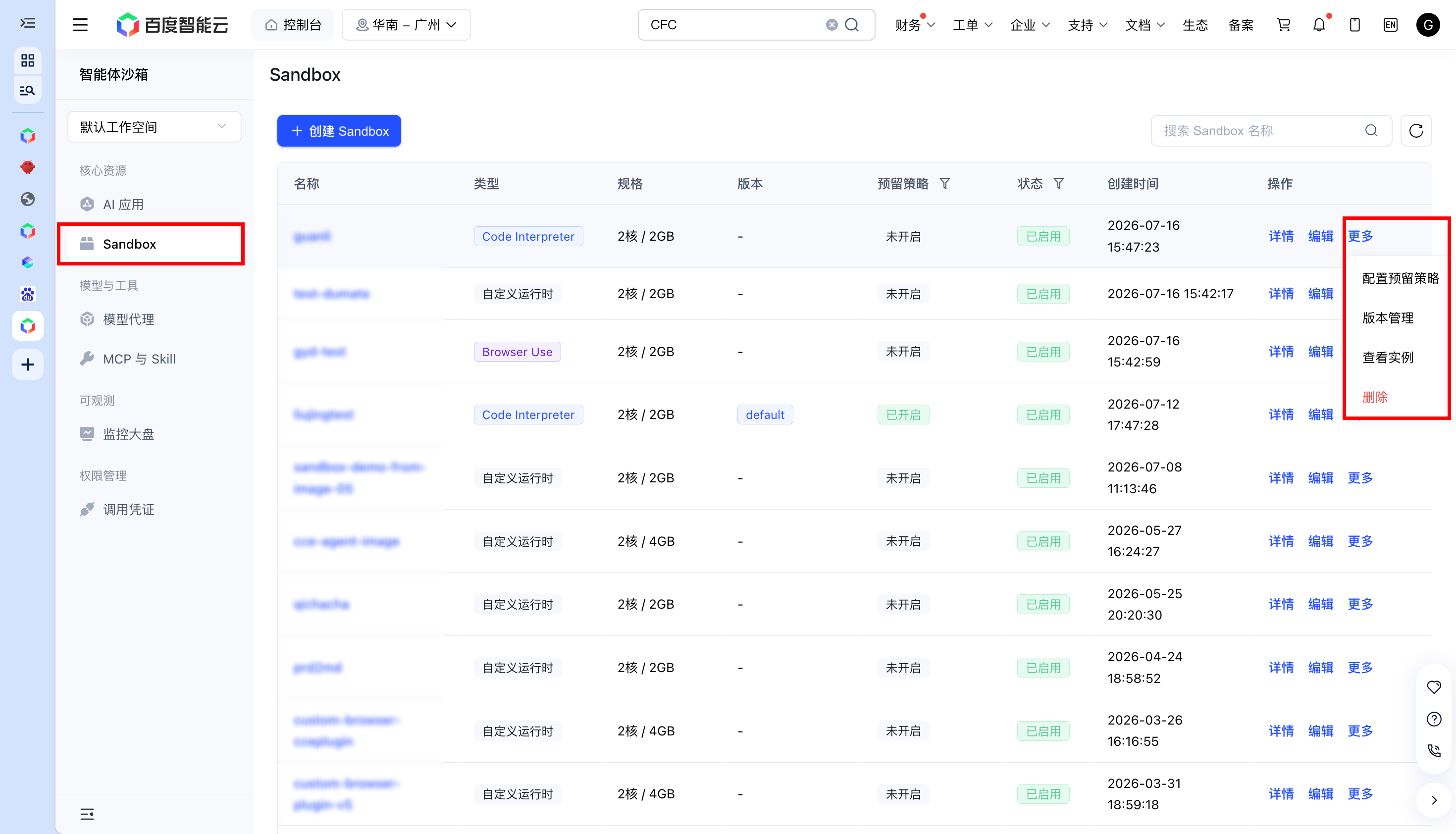Image resolution: width=1456 pixels, height=834 pixels.
Task: Expand the 支持 menu
Action: pos(1087,25)
